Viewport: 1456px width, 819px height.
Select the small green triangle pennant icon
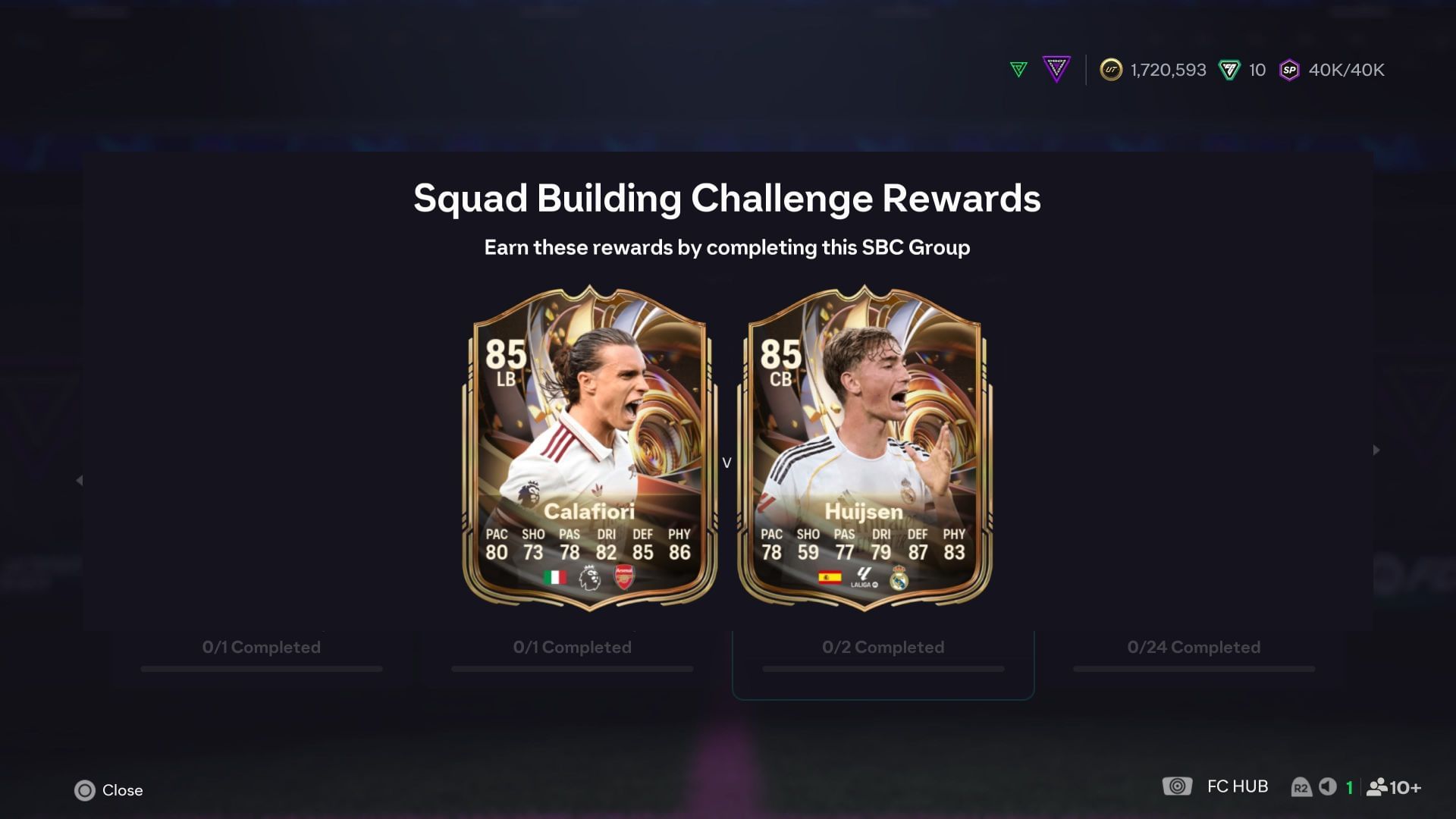point(1018,70)
